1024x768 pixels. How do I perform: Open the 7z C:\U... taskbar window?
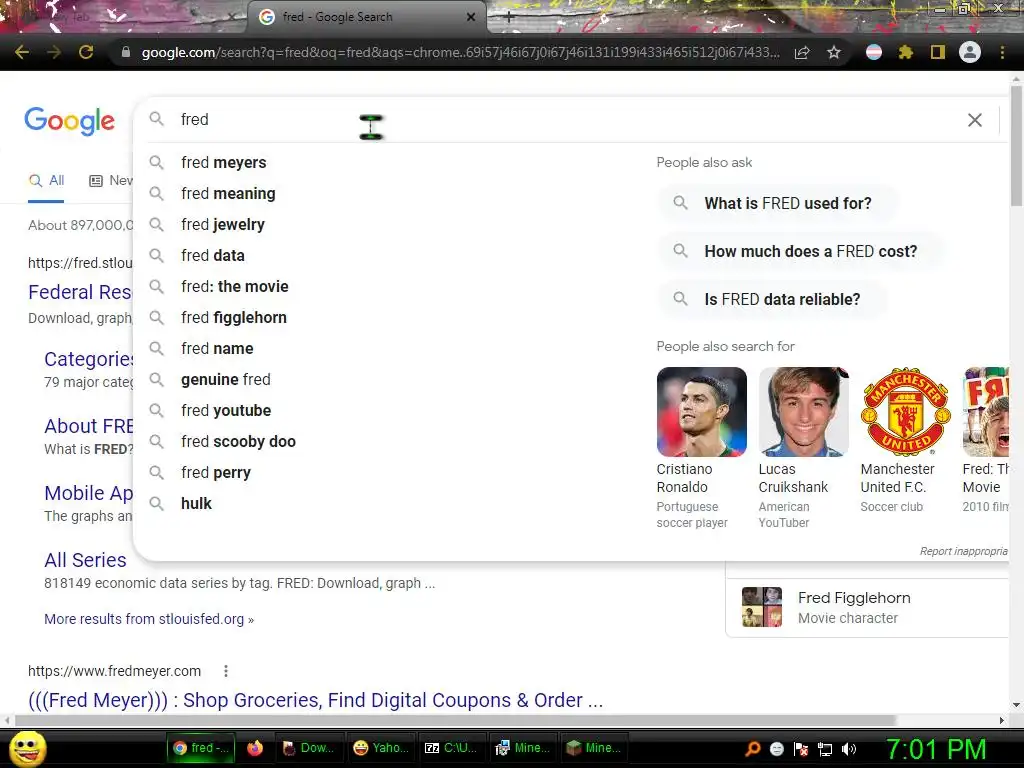click(451, 748)
